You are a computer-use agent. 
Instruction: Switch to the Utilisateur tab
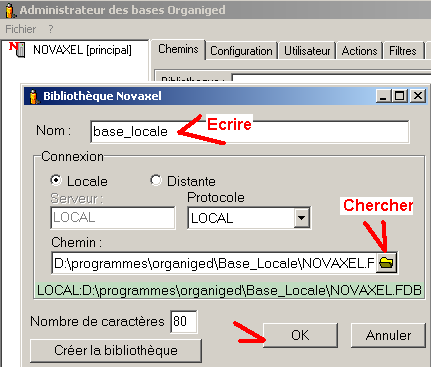point(307,51)
